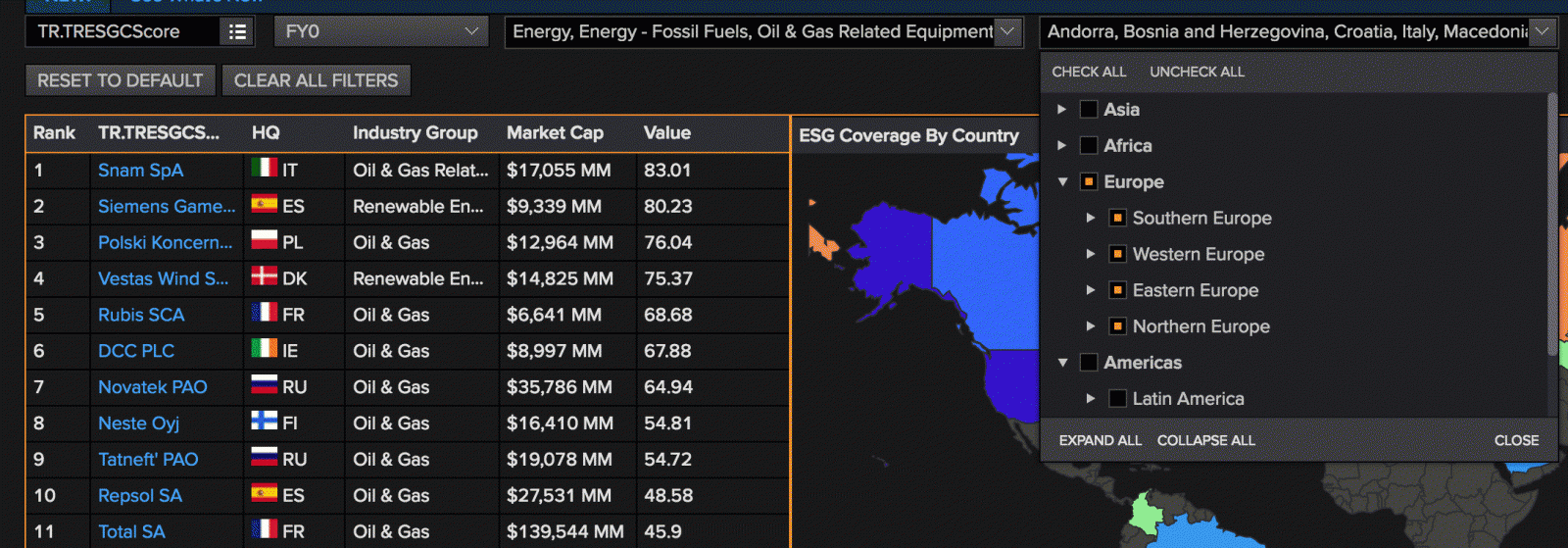The height and width of the screenshot is (548, 1568).
Task: Open the Total SA company link
Action: coord(131,531)
